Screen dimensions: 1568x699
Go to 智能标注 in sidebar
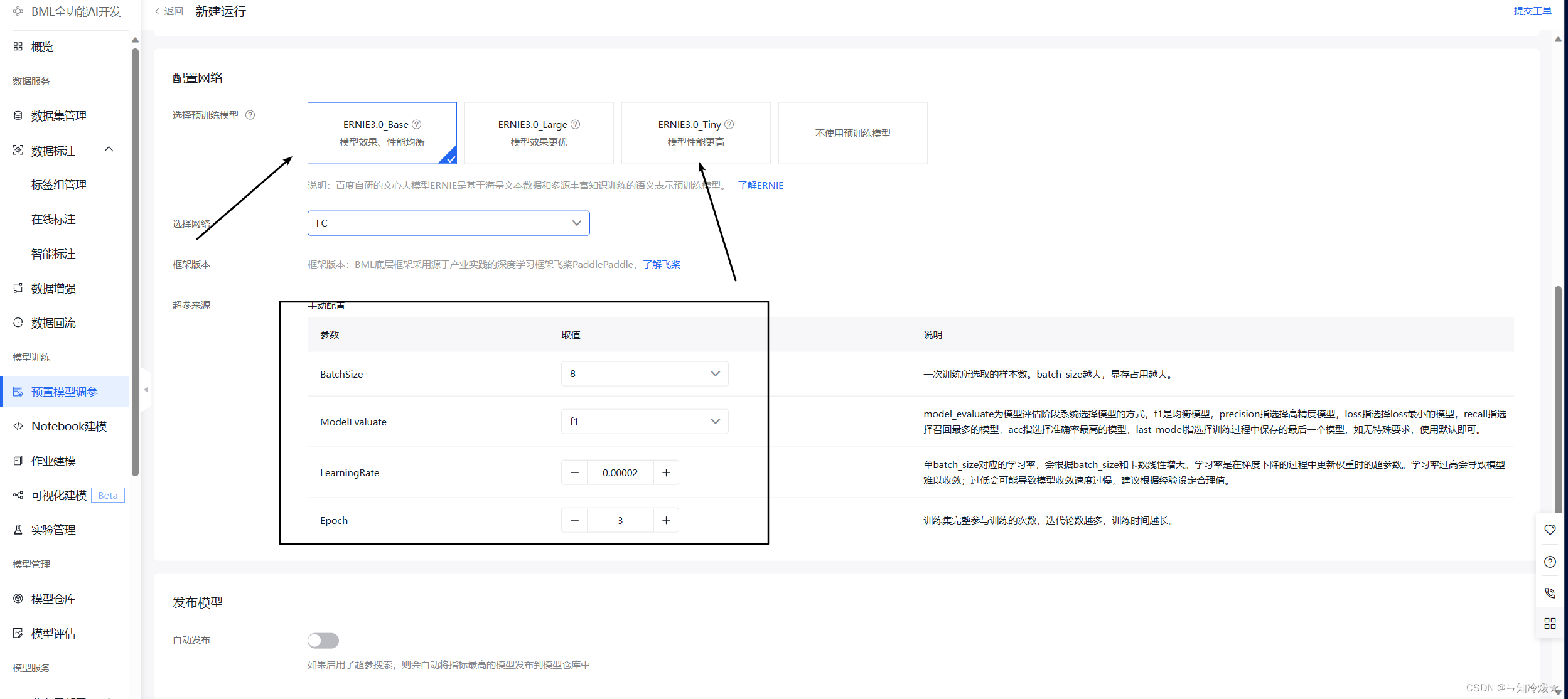(x=53, y=254)
